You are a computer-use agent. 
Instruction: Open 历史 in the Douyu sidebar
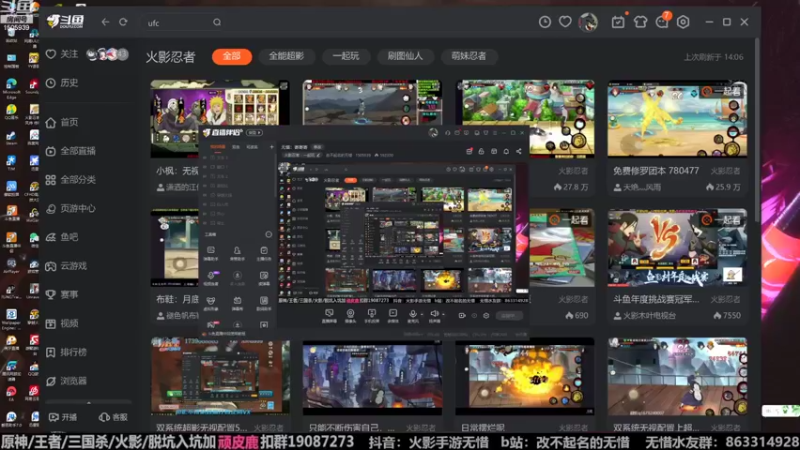tap(62, 83)
